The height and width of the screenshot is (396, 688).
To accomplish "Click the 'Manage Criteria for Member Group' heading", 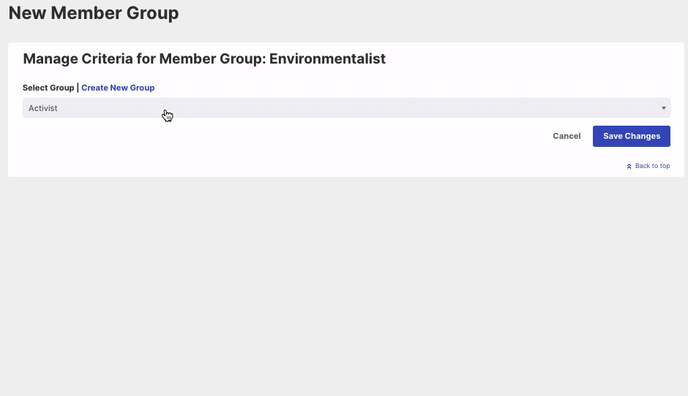I will click(x=144, y=59).
